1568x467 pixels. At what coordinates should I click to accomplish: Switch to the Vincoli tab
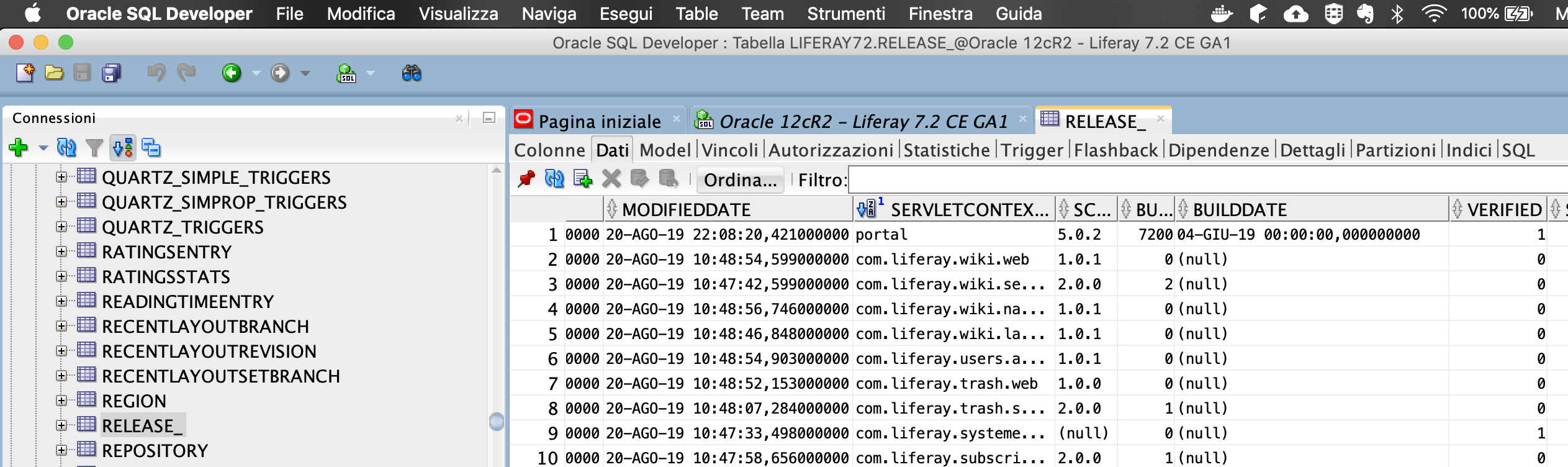tap(730, 150)
